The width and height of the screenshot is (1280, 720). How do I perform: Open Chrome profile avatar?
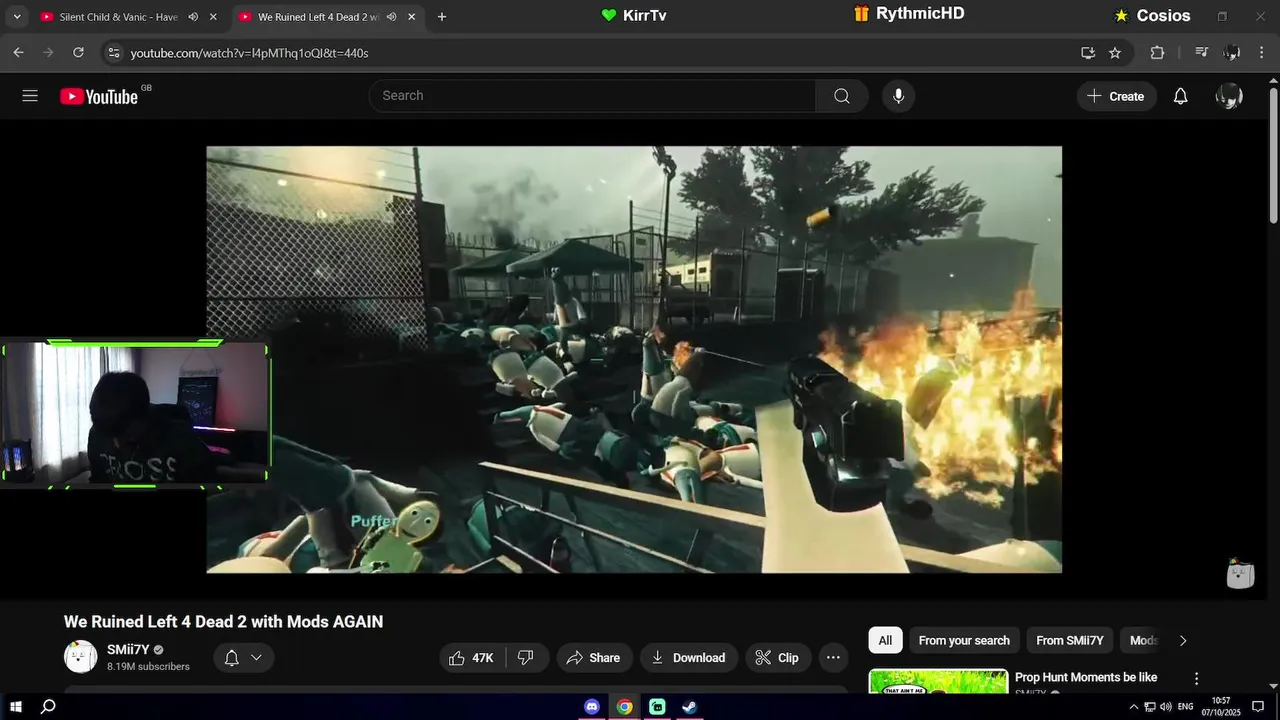(1232, 53)
